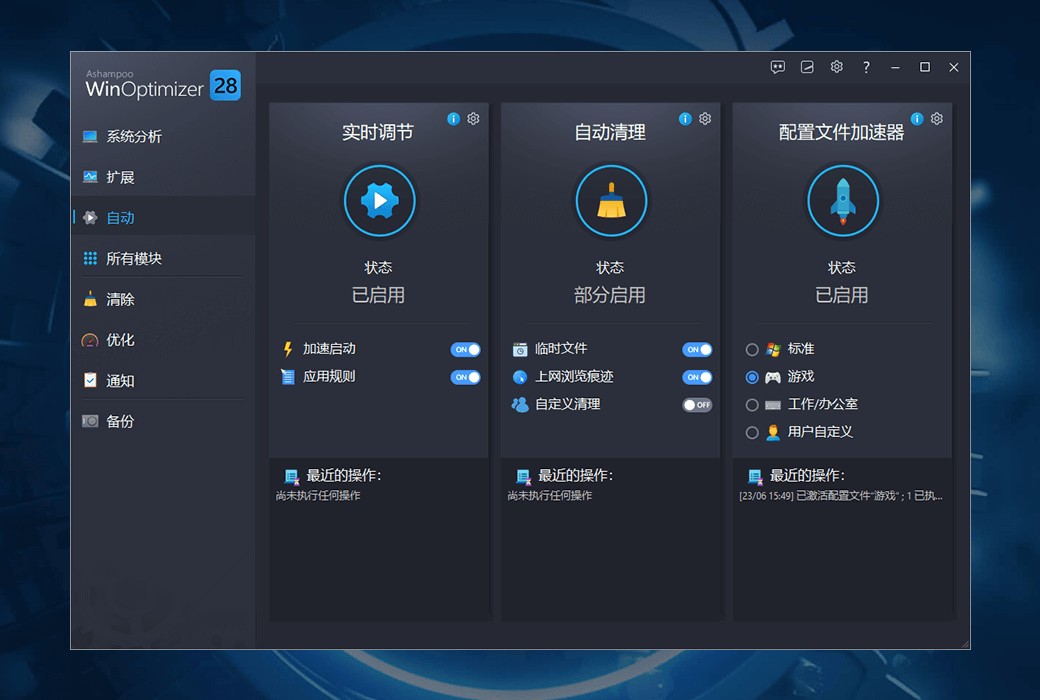
Task: Open 扩展 in the sidebar
Action: point(163,177)
